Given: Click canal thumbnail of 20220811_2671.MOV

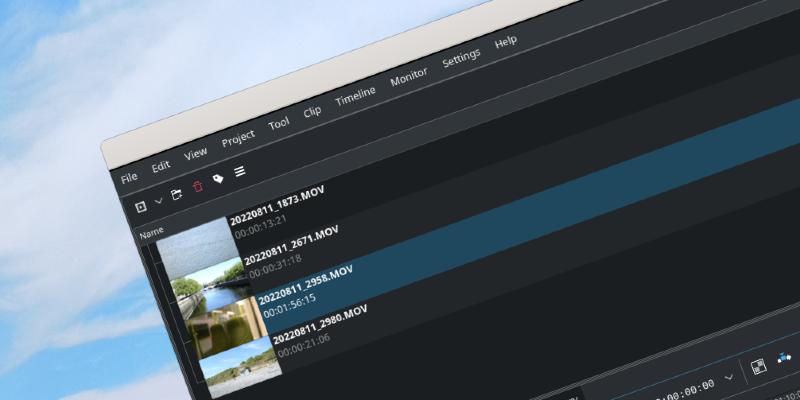Looking at the screenshot, I should (x=212, y=286).
